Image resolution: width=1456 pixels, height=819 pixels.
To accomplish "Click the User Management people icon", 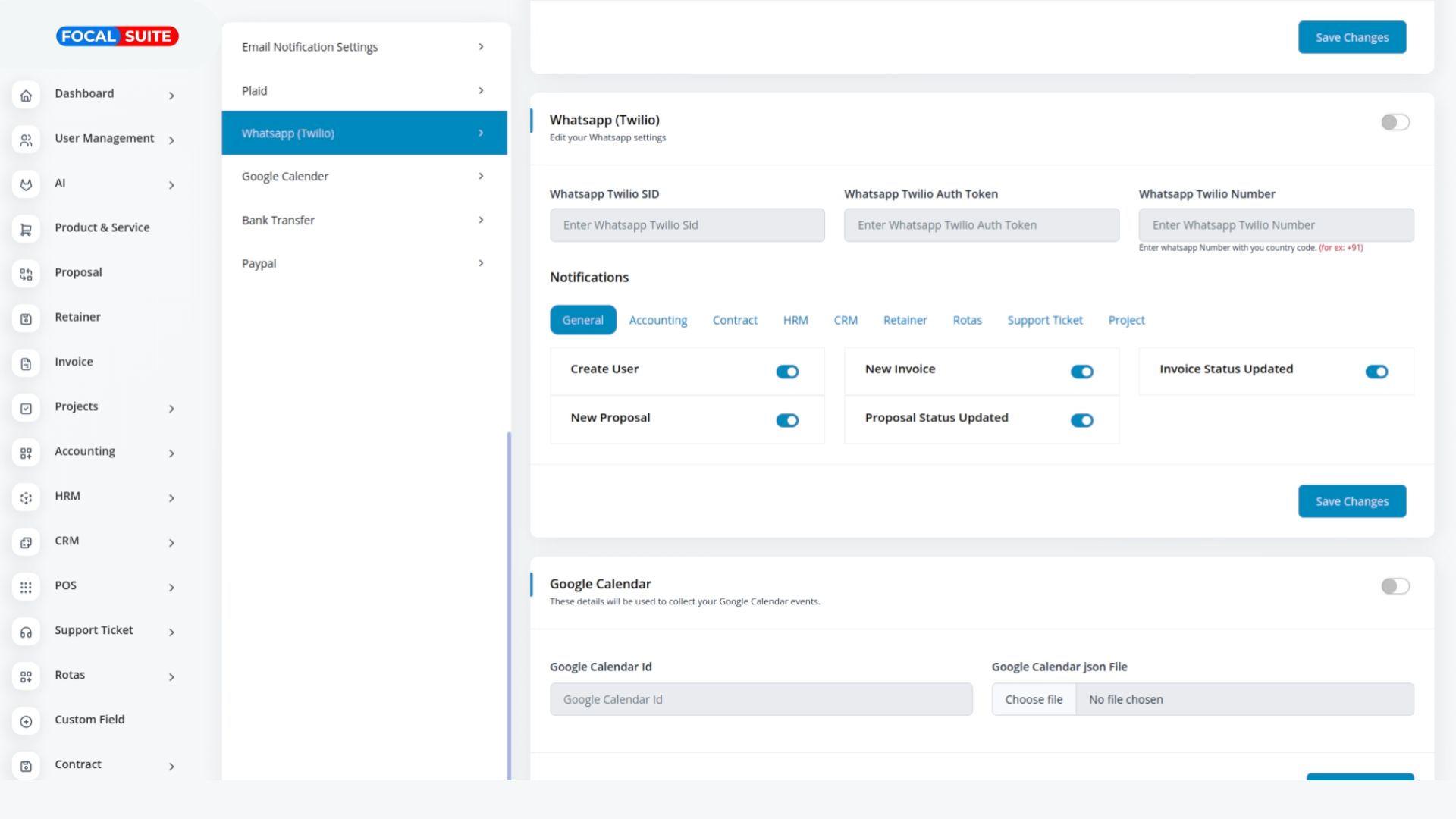I will (x=26, y=140).
